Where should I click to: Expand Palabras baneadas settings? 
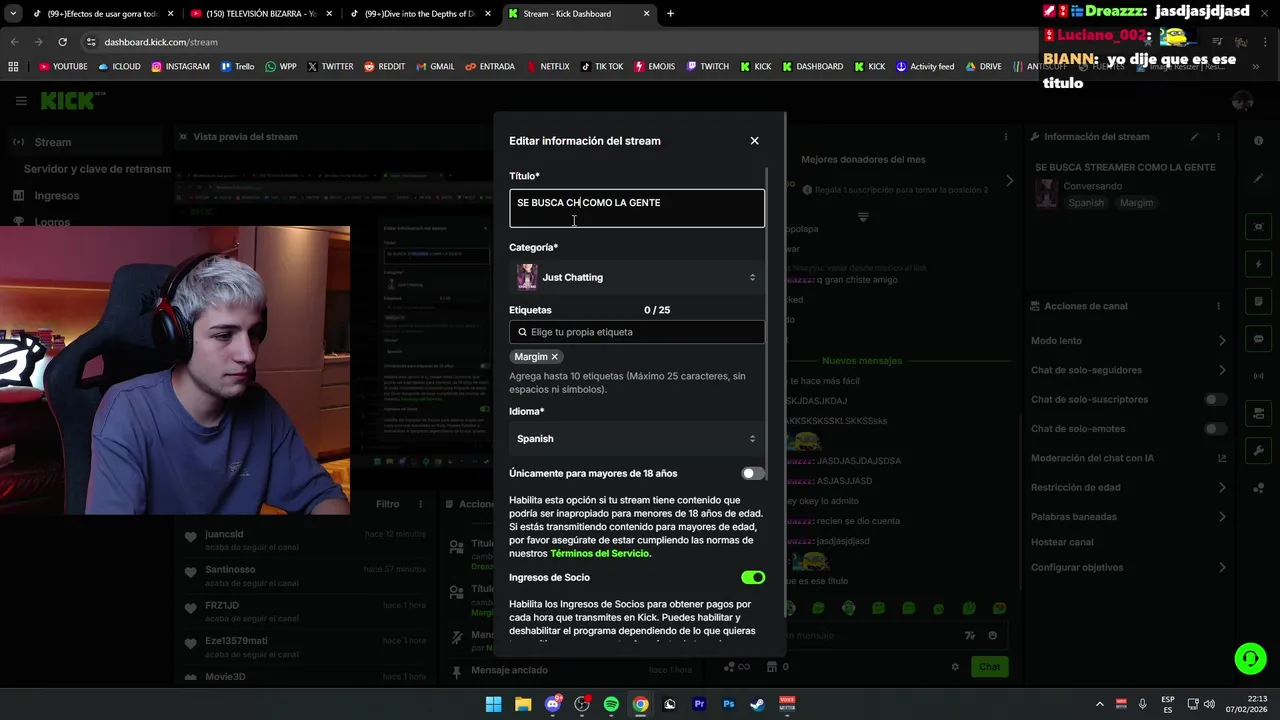coord(1129,517)
